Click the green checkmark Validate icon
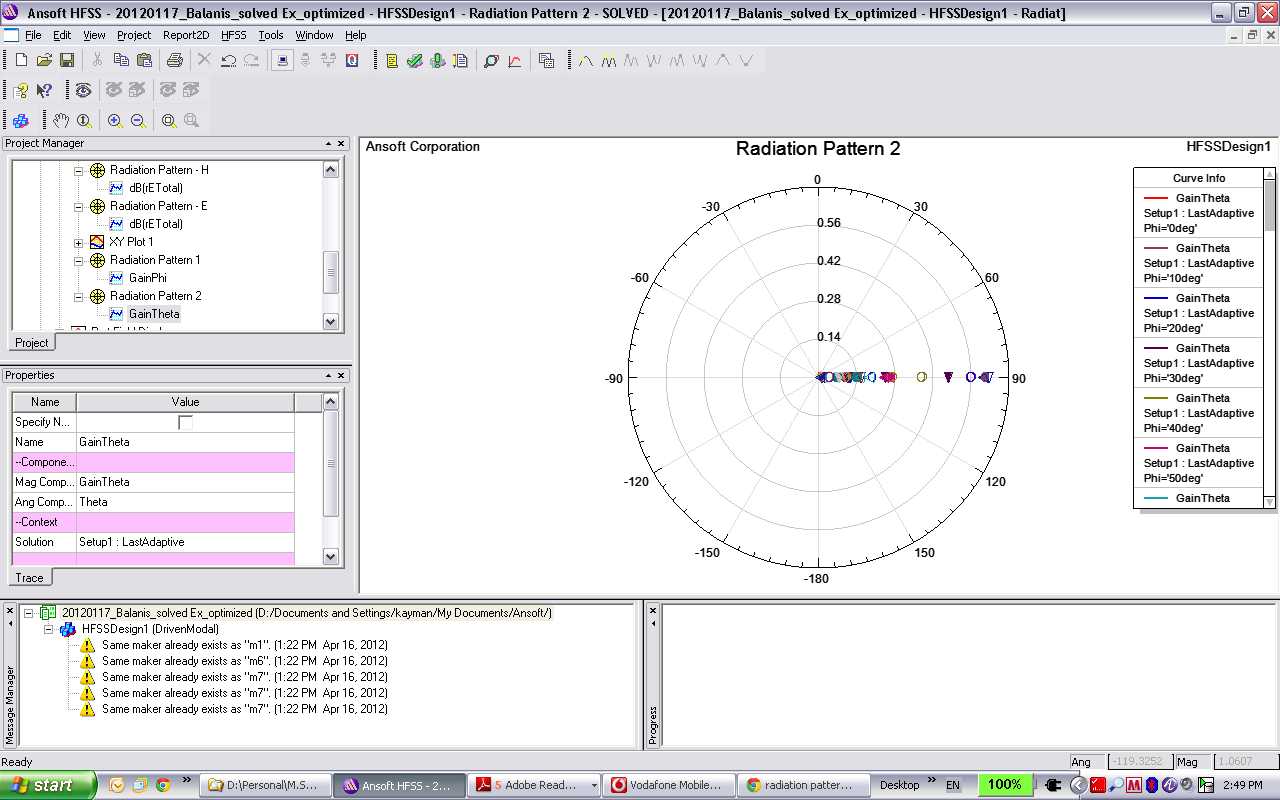 [x=414, y=61]
